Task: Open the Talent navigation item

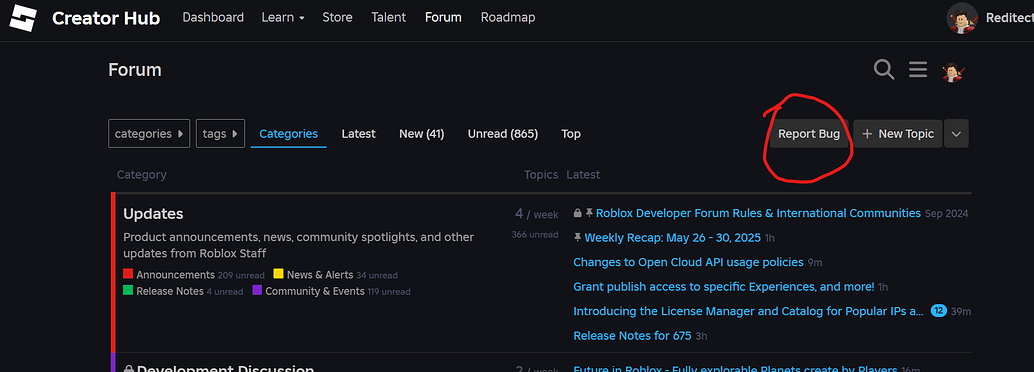Action: [x=388, y=17]
